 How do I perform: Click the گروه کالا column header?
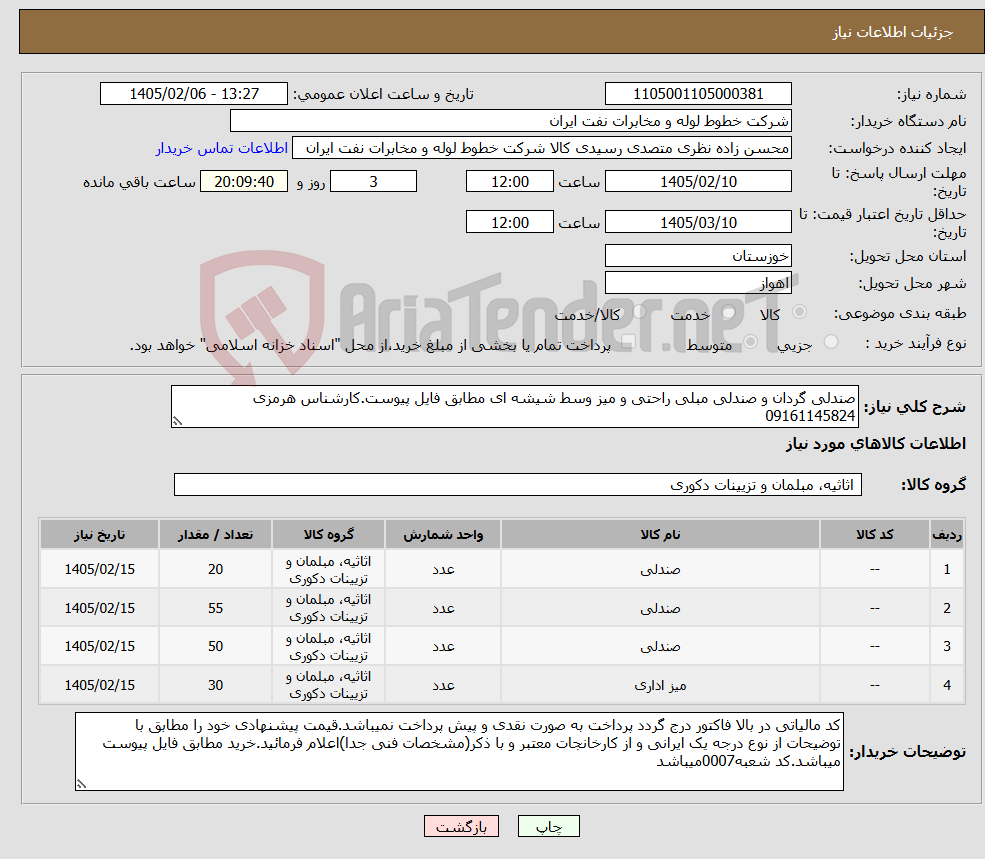tap(328, 534)
